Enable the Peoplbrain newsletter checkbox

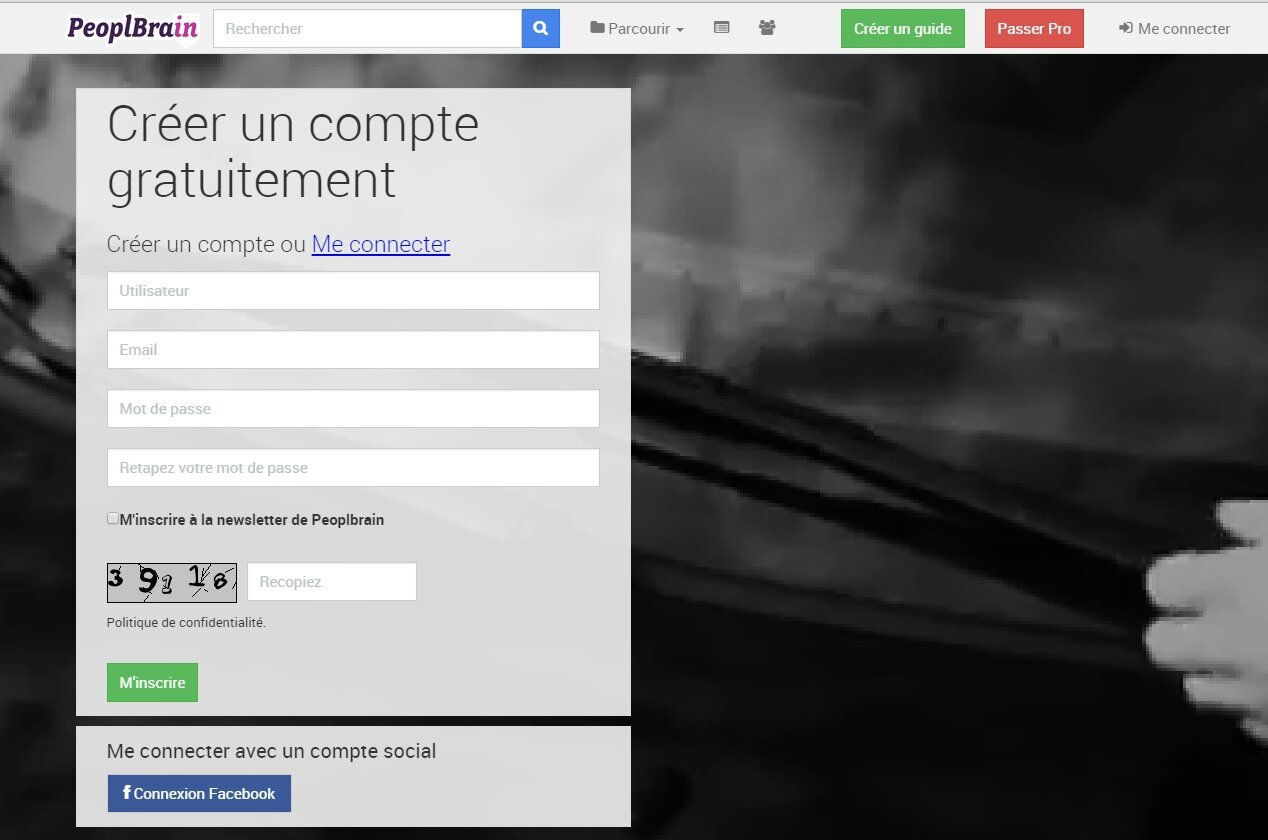113,519
